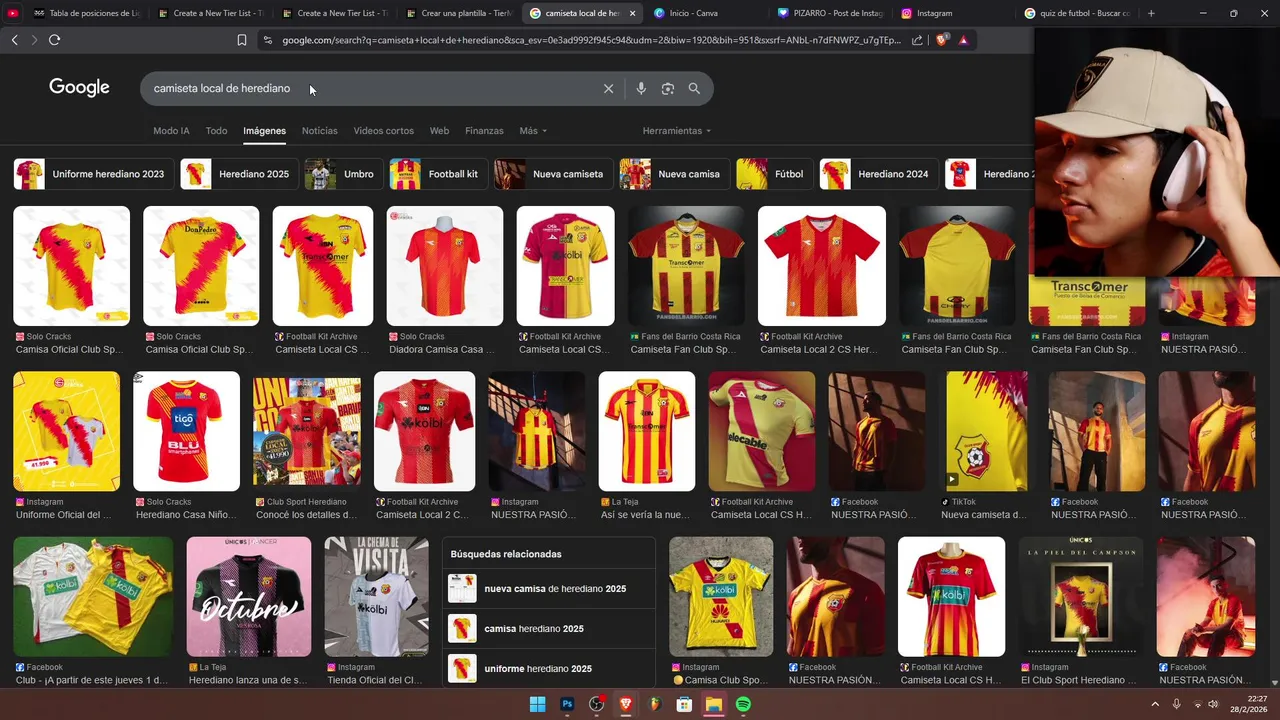Open Brave browser taskbar icon
The width and height of the screenshot is (1280, 720).
[626, 704]
